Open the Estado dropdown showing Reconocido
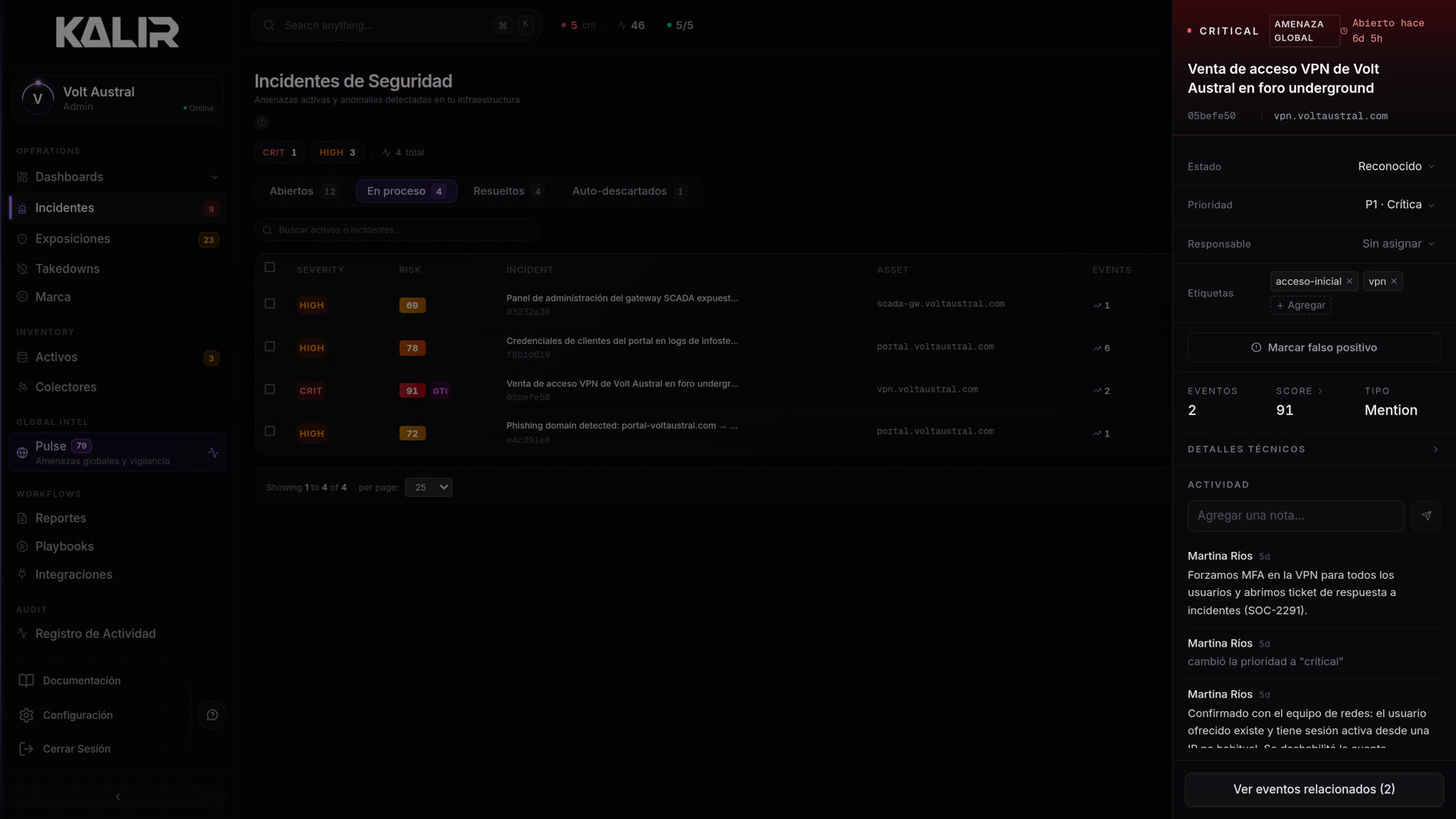The width and height of the screenshot is (1456, 819). pos(1396,167)
